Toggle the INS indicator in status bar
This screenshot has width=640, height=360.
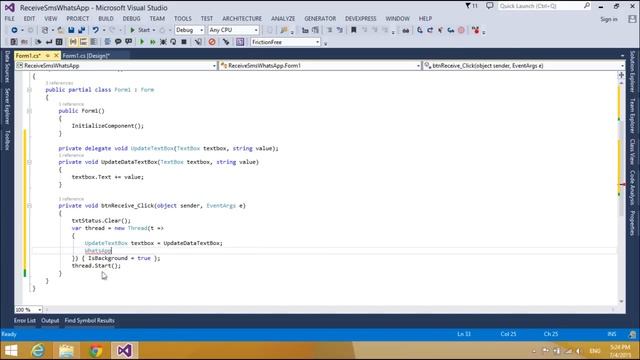coord(611,334)
